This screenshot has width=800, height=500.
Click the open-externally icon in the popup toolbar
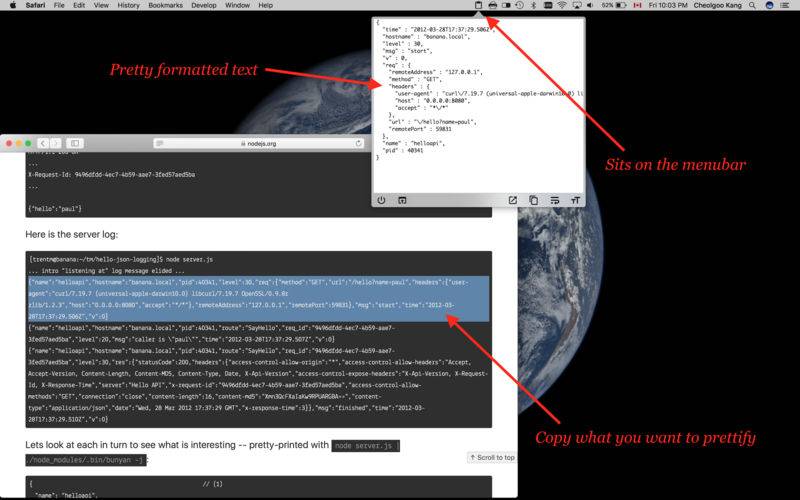(x=513, y=201)
